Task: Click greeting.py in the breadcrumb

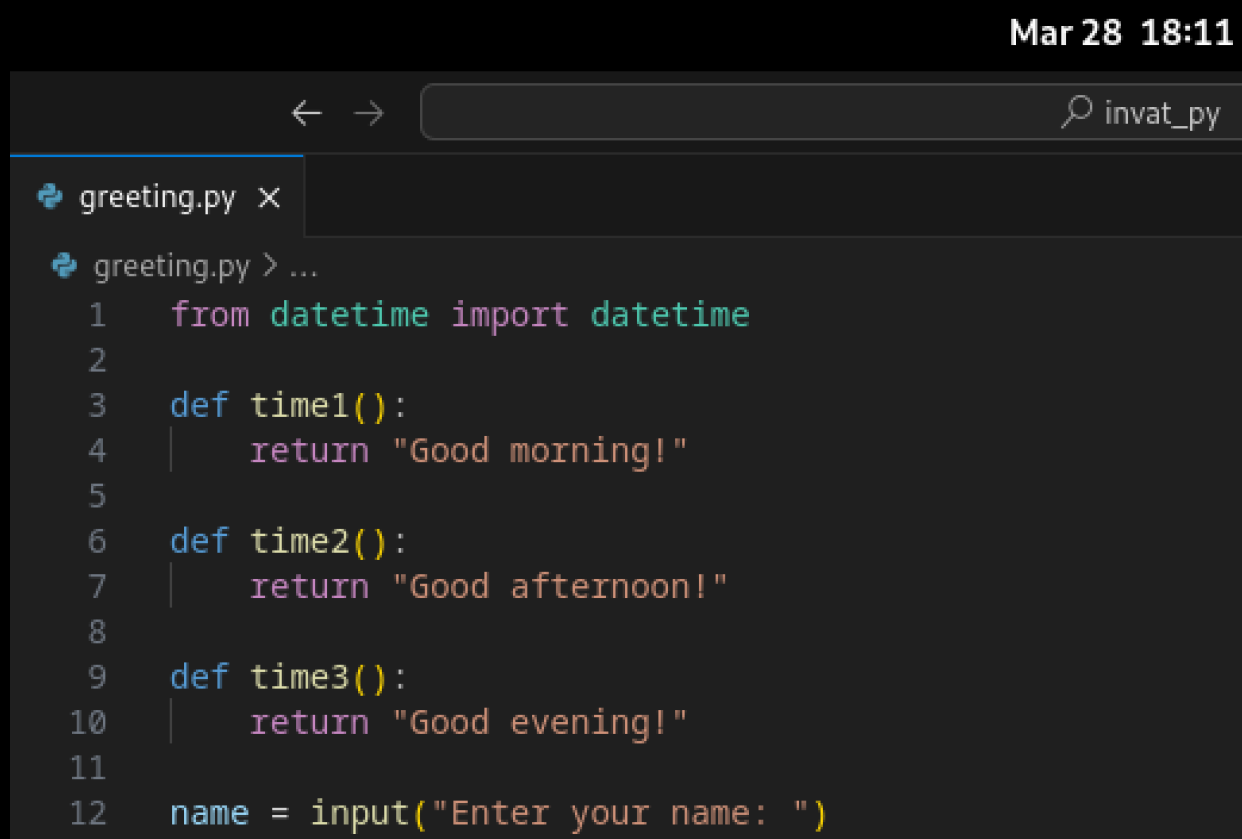Action: [171, 267]
